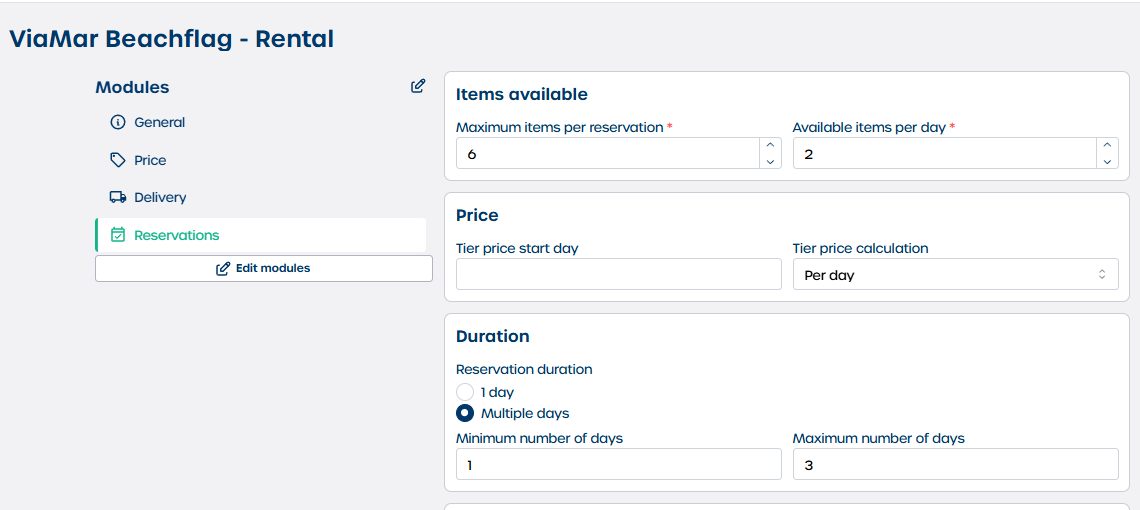Focus the Tier price start day field

[x=618, y=275]
